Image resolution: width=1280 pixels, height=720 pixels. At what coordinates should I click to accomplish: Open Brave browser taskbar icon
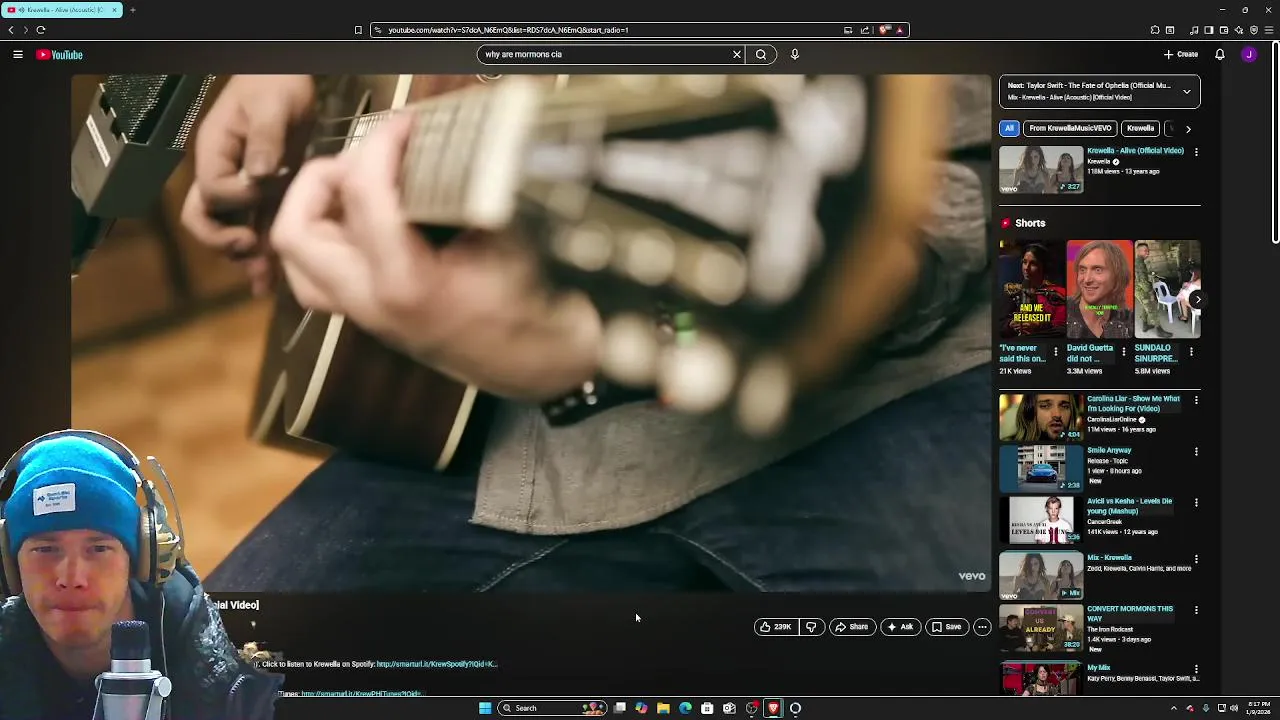[773, 708]
